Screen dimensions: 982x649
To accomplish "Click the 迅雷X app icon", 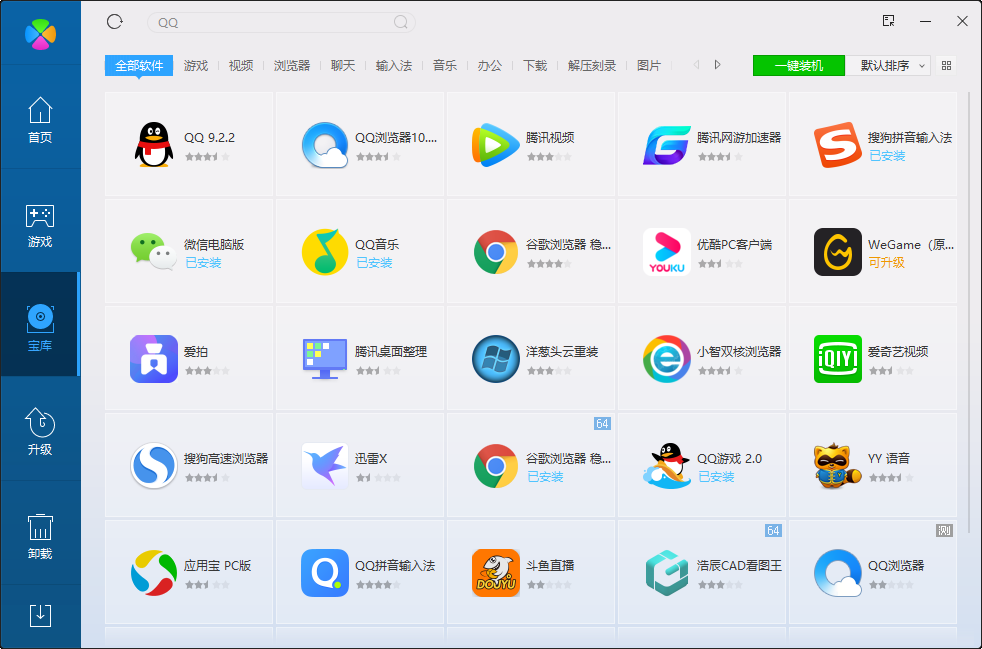I will point(324,466).
